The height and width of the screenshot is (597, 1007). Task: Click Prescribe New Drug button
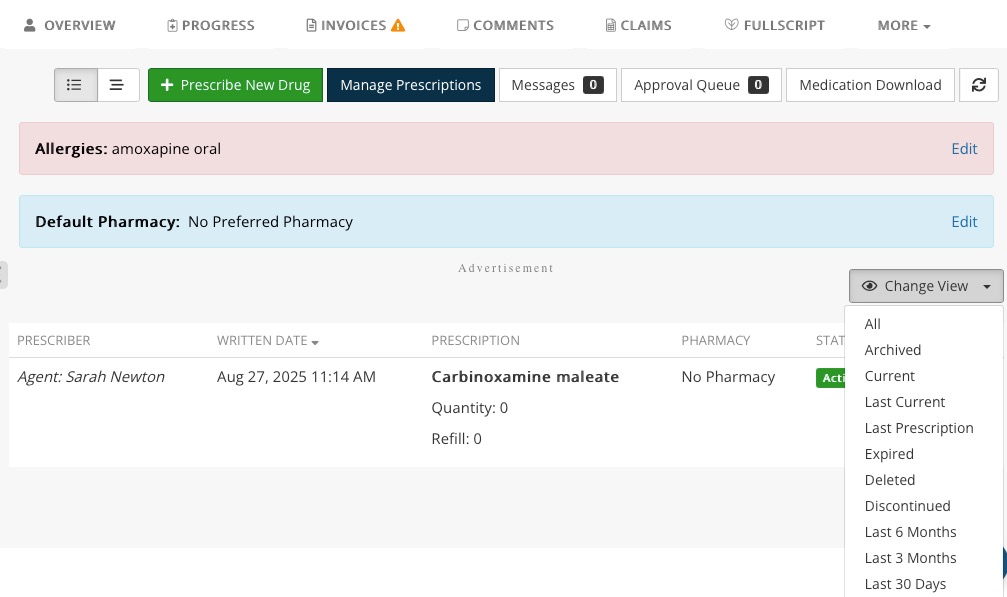[235, 85]
